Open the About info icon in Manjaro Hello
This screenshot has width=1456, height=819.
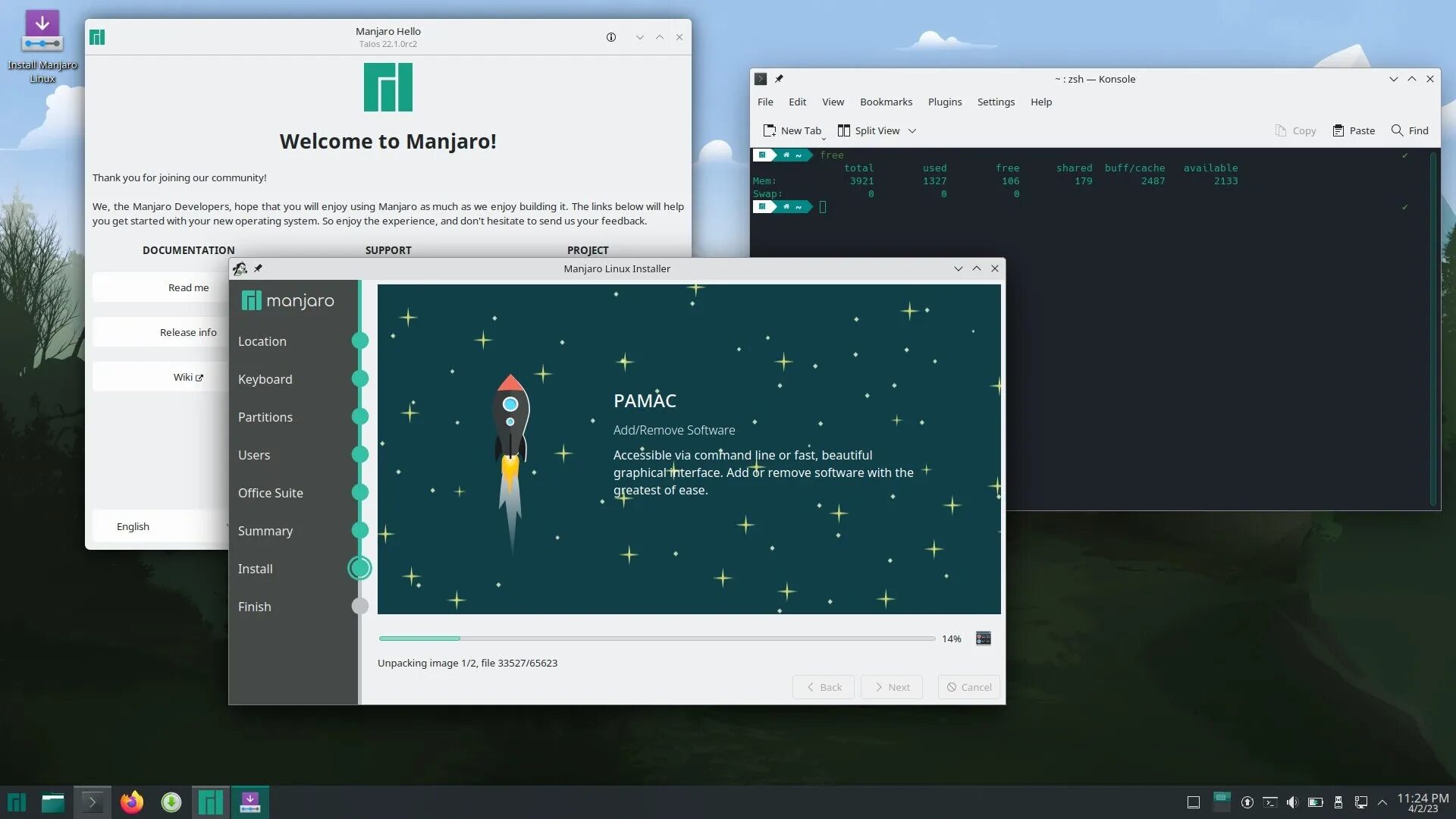pos(610,37)
